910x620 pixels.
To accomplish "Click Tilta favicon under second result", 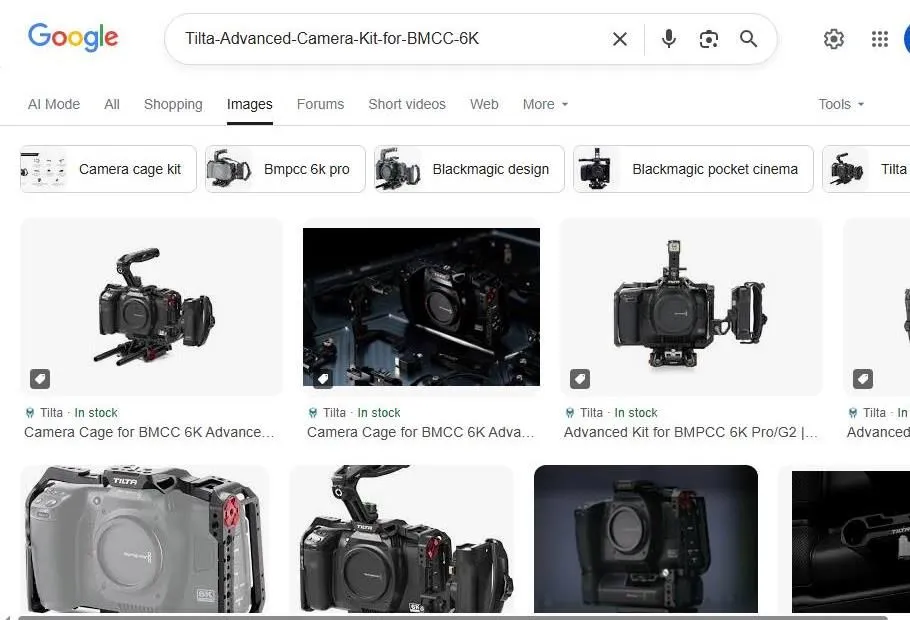I will point(313,413).
